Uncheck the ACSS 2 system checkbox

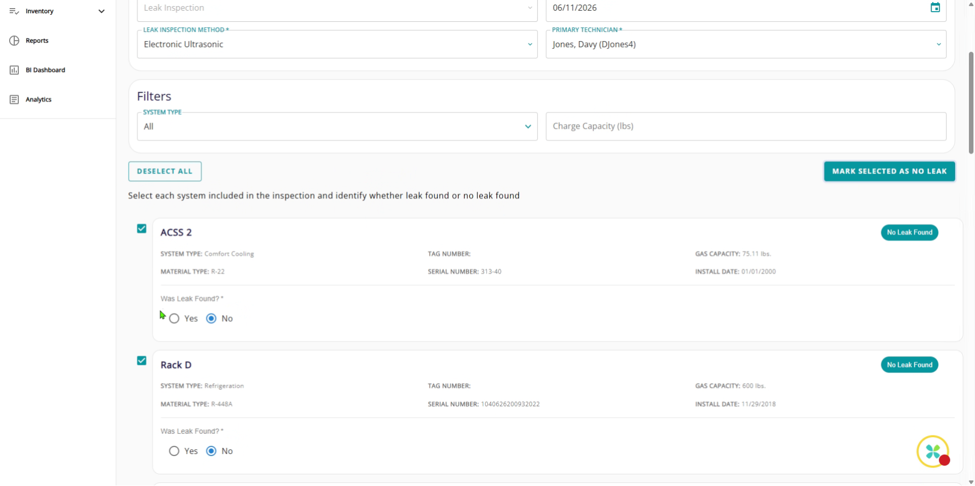click(142, 229)
